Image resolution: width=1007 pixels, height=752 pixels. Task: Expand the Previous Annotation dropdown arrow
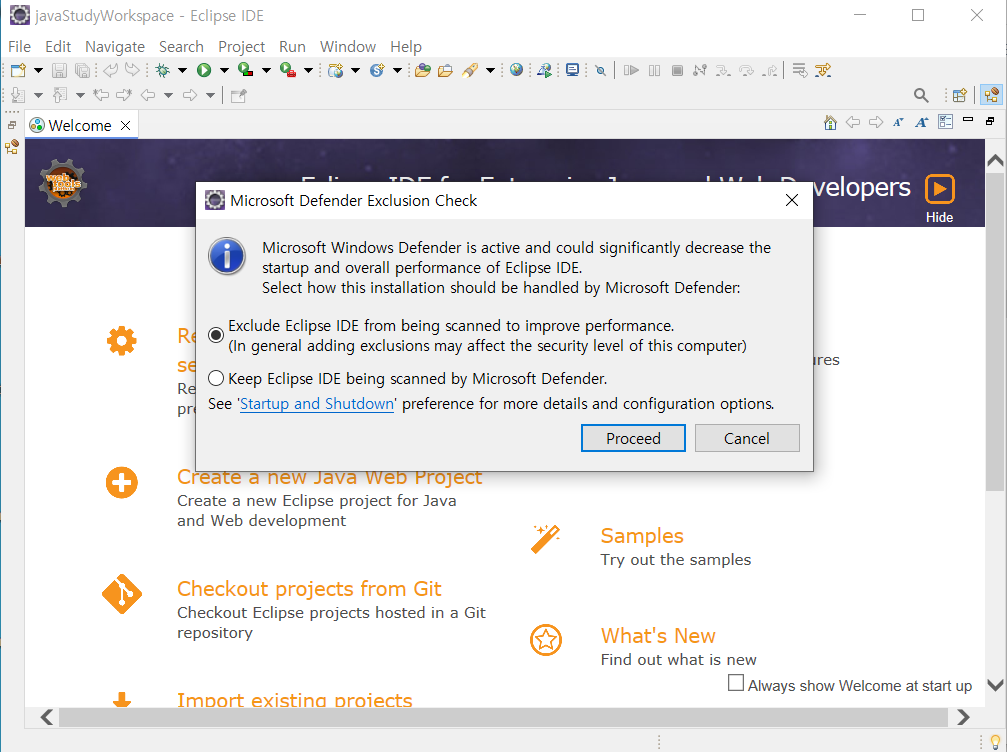pyautogui.click(x=80, y=96)
